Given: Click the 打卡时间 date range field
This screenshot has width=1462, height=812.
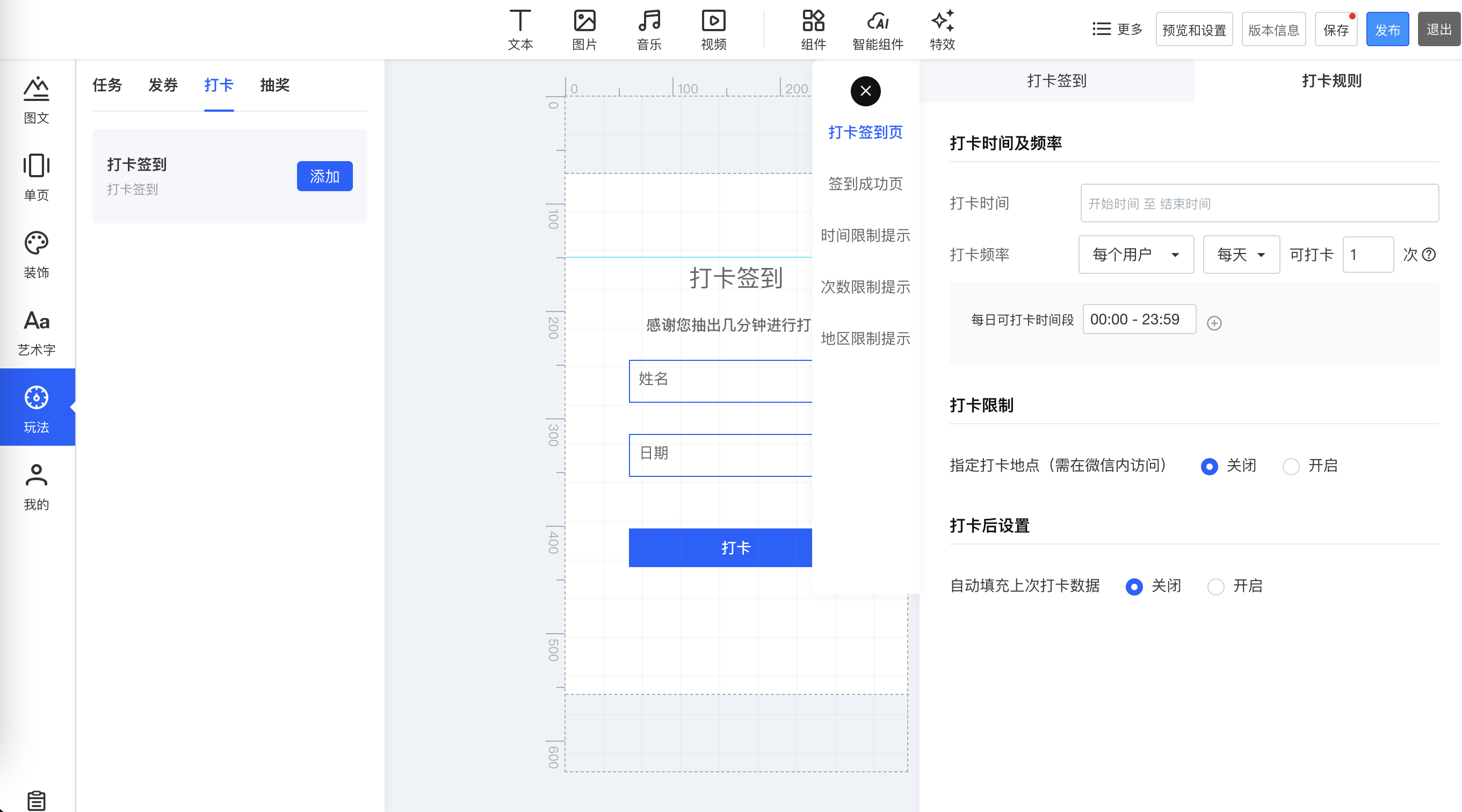Looking at the screenshot, I should pyautogui.click(x=1260, y=203).
